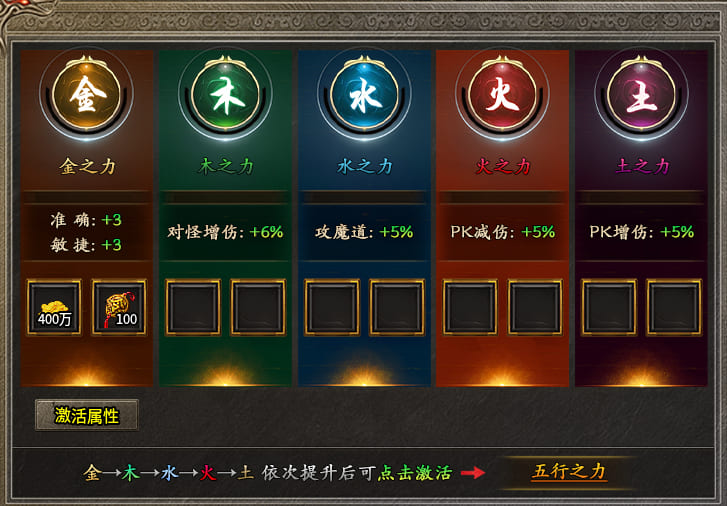This screenshot has height=506, width=727.
Task: Click the red arrow before 五行之力
Action: tap(473, 473)
